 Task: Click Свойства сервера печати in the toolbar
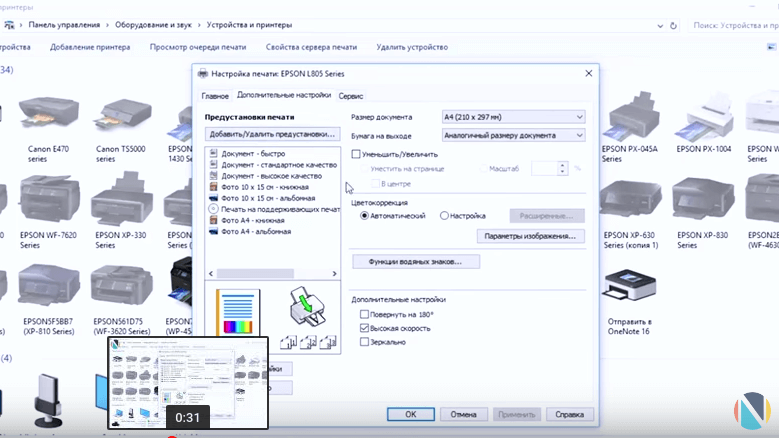click(x=311, y=47)
